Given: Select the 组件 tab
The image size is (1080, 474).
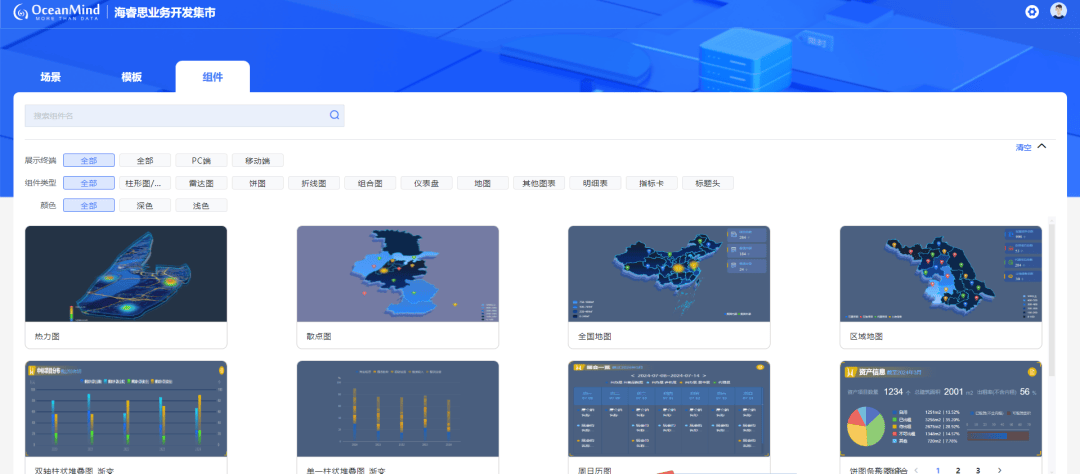Looking at the screenshot, I should [x=212, y=77].
